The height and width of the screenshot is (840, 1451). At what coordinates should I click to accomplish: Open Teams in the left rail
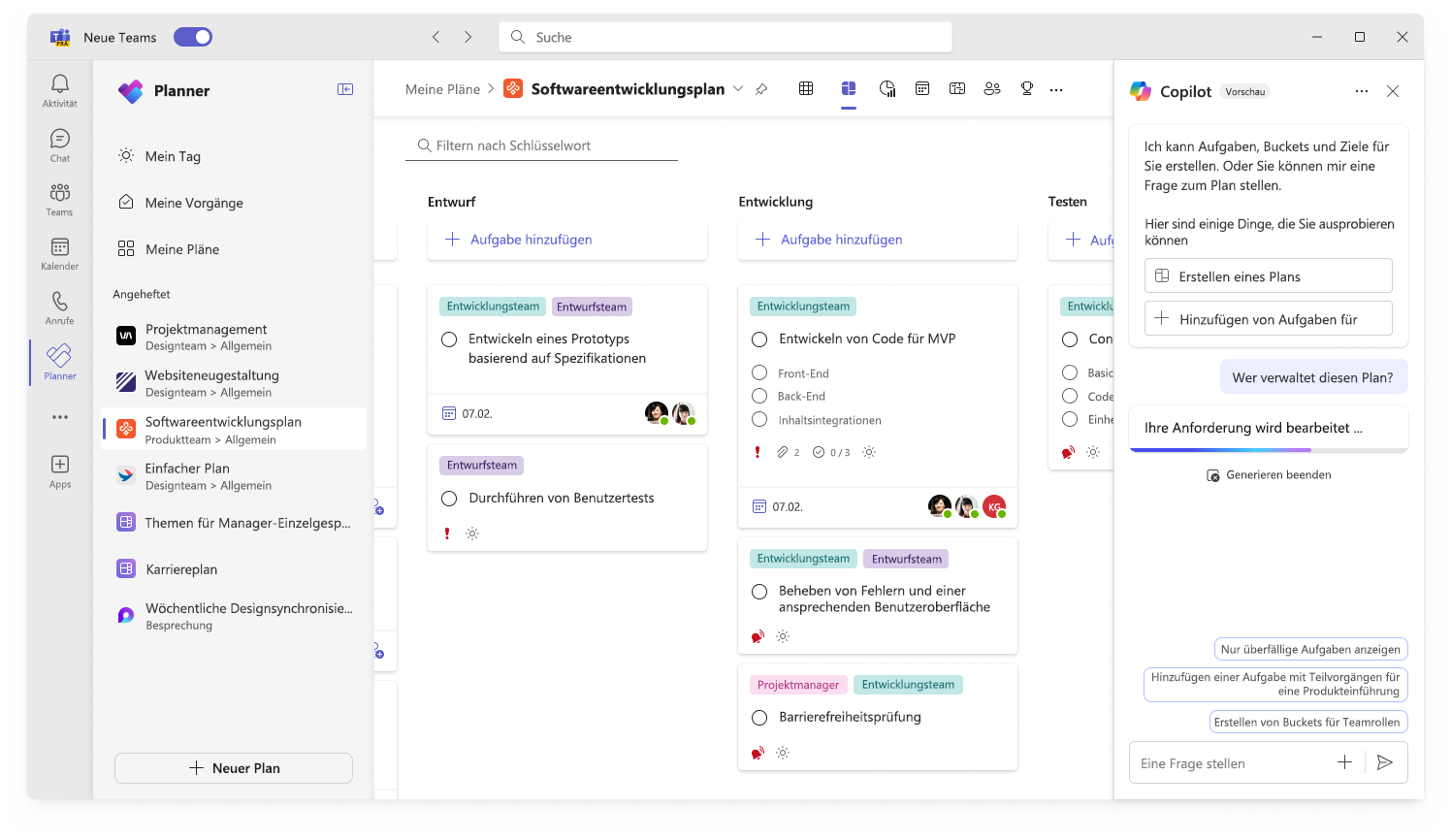tap(59, 200)
